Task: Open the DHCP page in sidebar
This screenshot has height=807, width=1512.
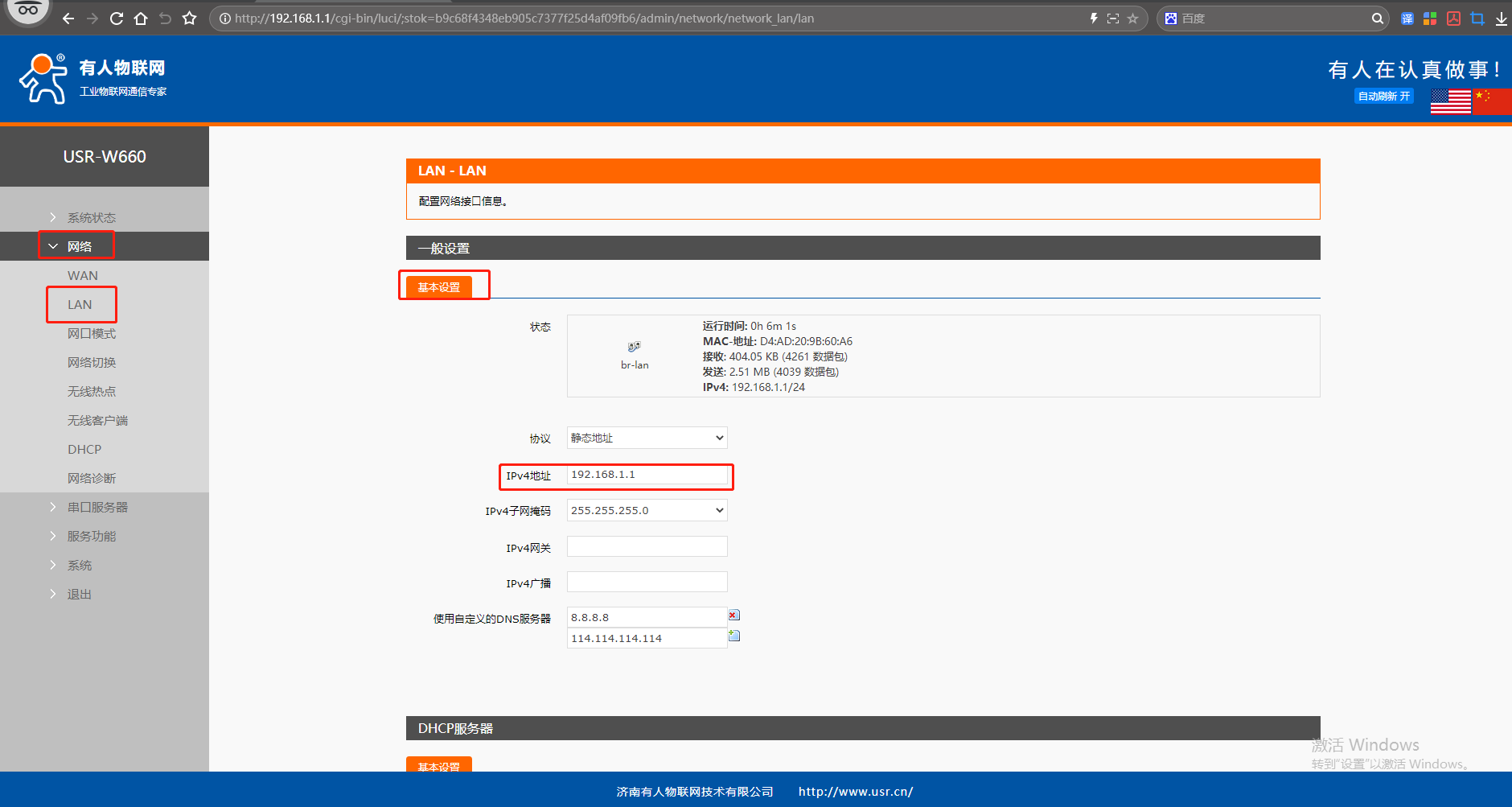Action: click(84, 449)
